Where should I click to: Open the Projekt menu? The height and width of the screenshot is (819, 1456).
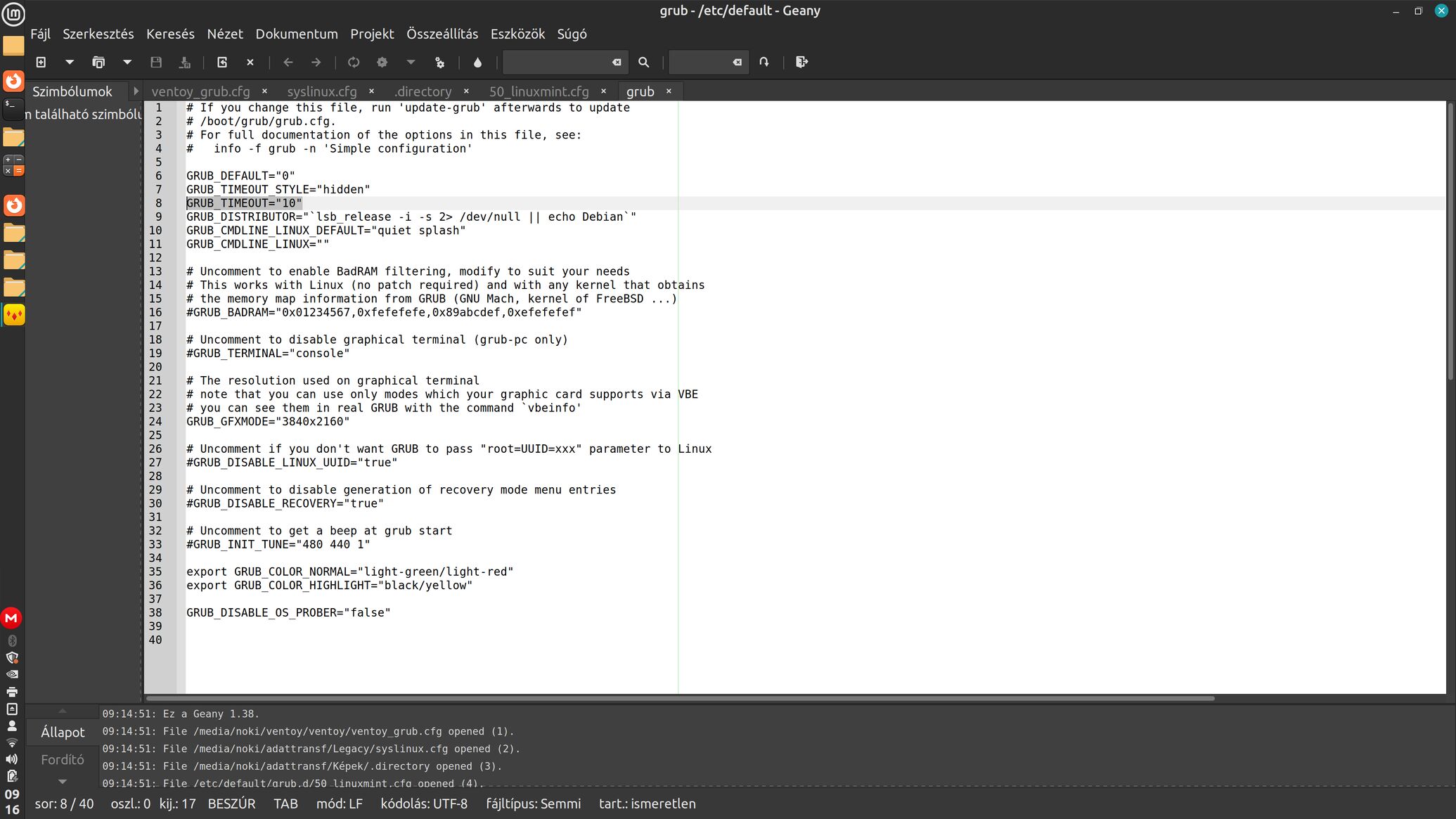pos(372,34)
